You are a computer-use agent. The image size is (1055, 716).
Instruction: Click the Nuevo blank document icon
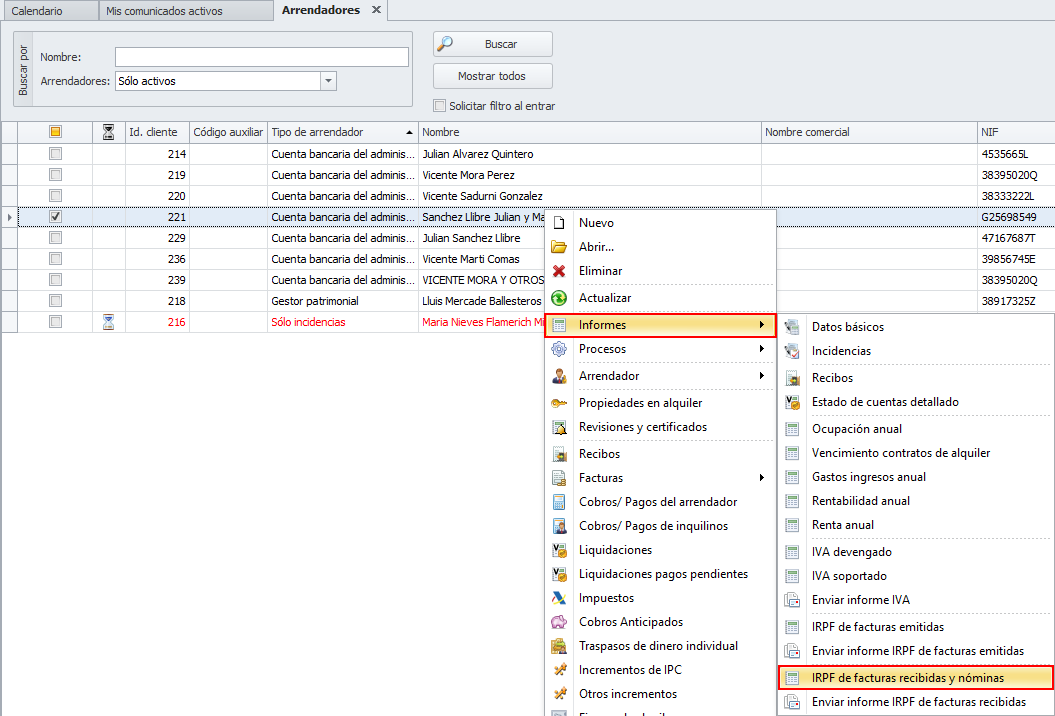pyautogui.click(x=559, y=223)
